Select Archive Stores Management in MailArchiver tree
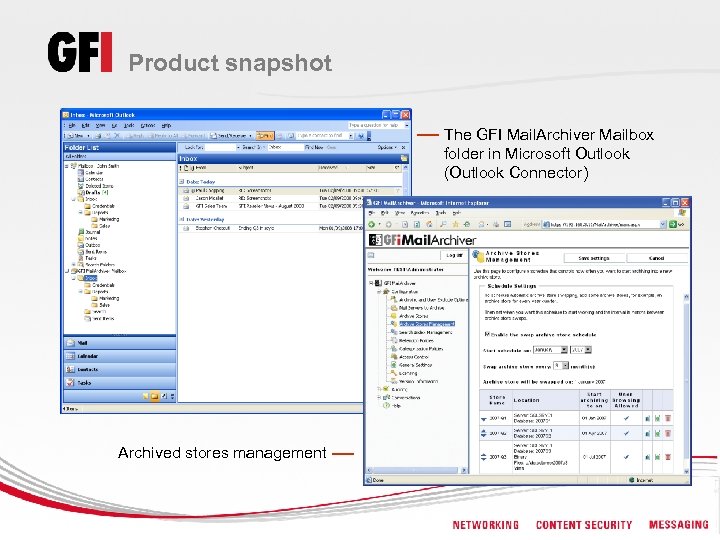Image resolution: width=720 pixels, height=540 pixels. (427, 324)
